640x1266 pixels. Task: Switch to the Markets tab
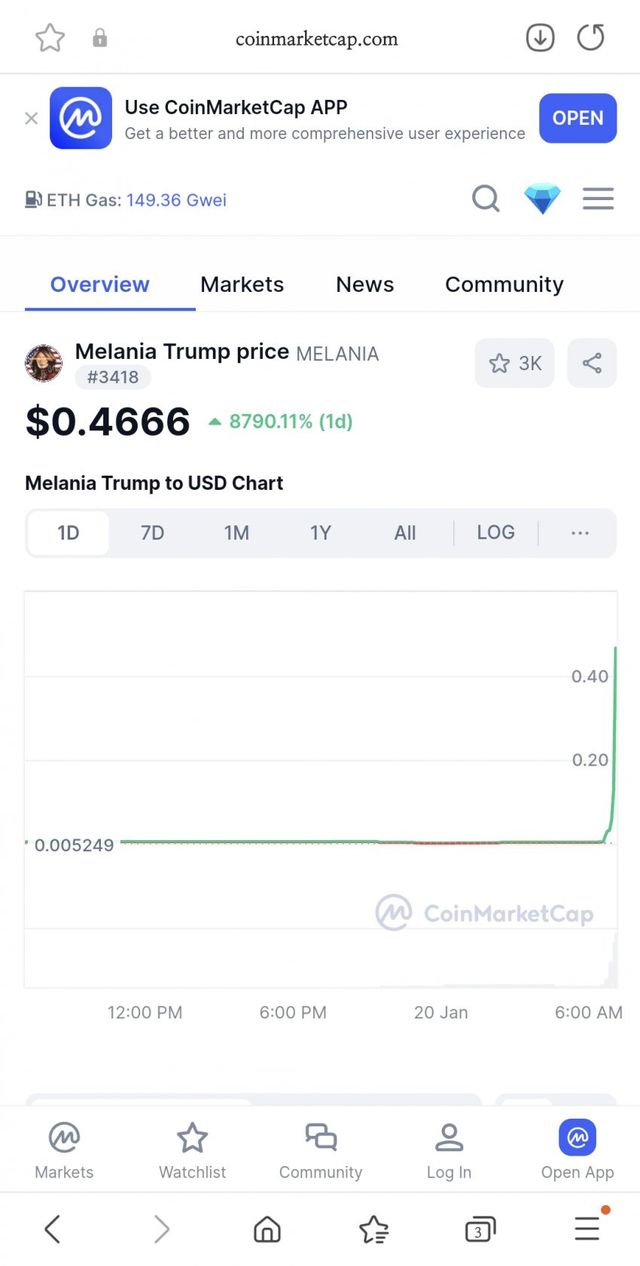pyautogui.click(x=242, y=284)
